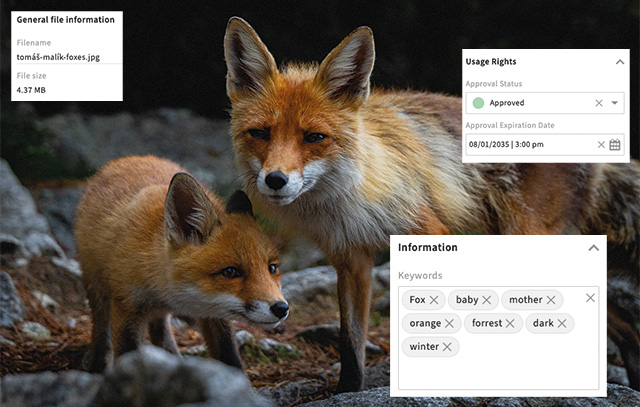
Task: Click the filename tomáš-malík-foxes.jpg
Action: coord(58,57)
